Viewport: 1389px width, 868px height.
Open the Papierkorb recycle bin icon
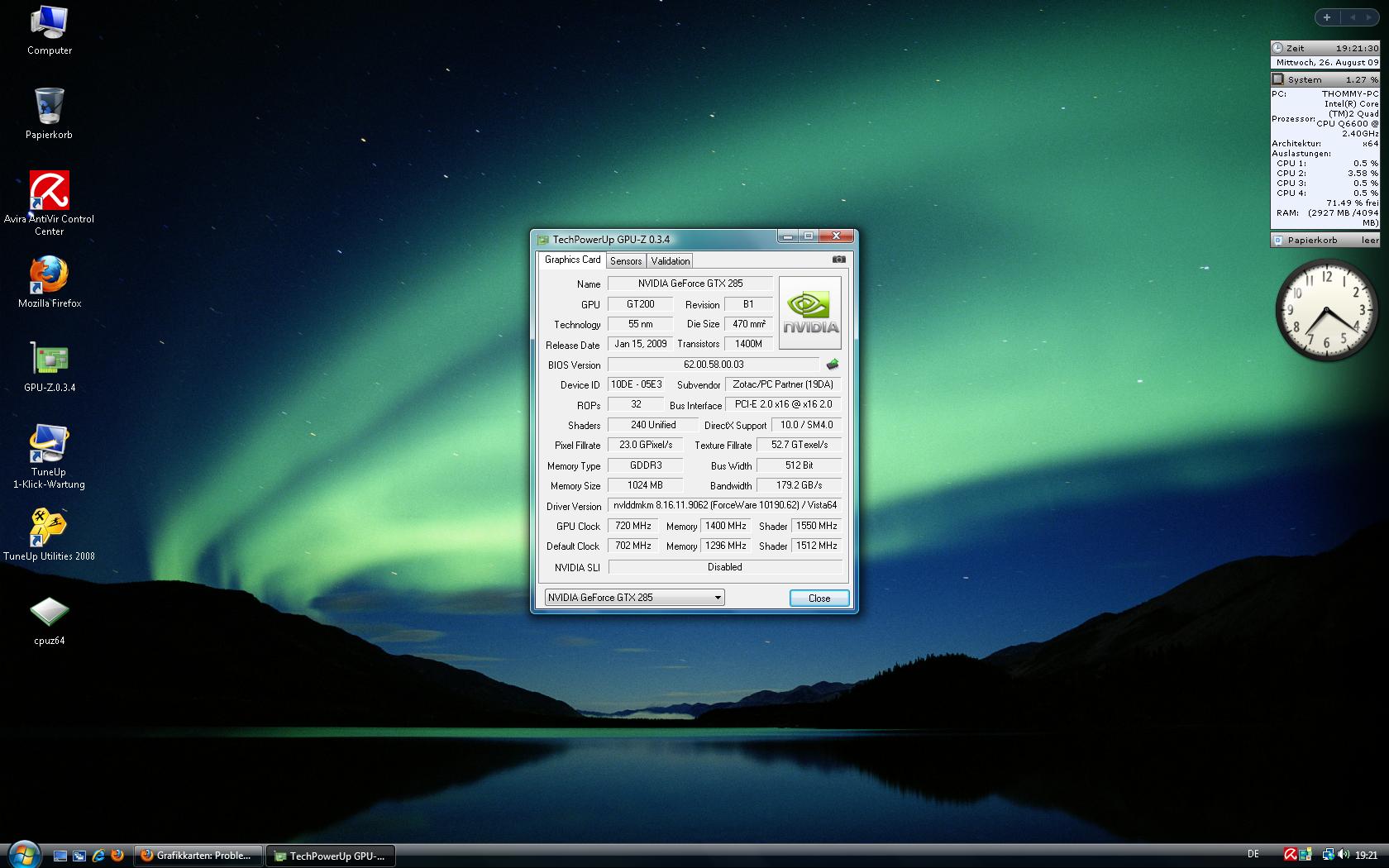click(49, 113)
